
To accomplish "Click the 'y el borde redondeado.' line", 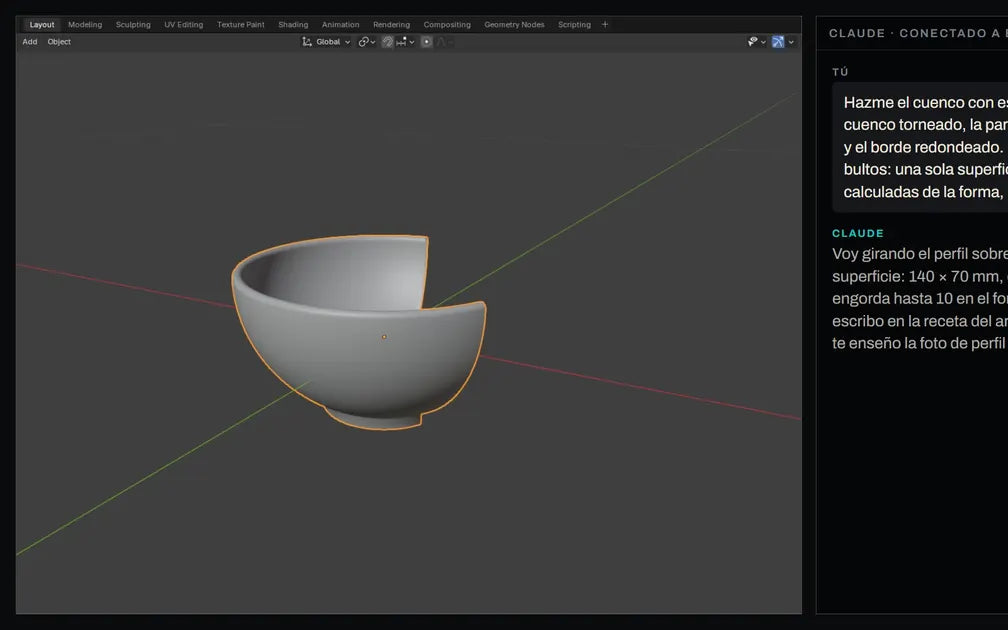I will coord(923,147).
